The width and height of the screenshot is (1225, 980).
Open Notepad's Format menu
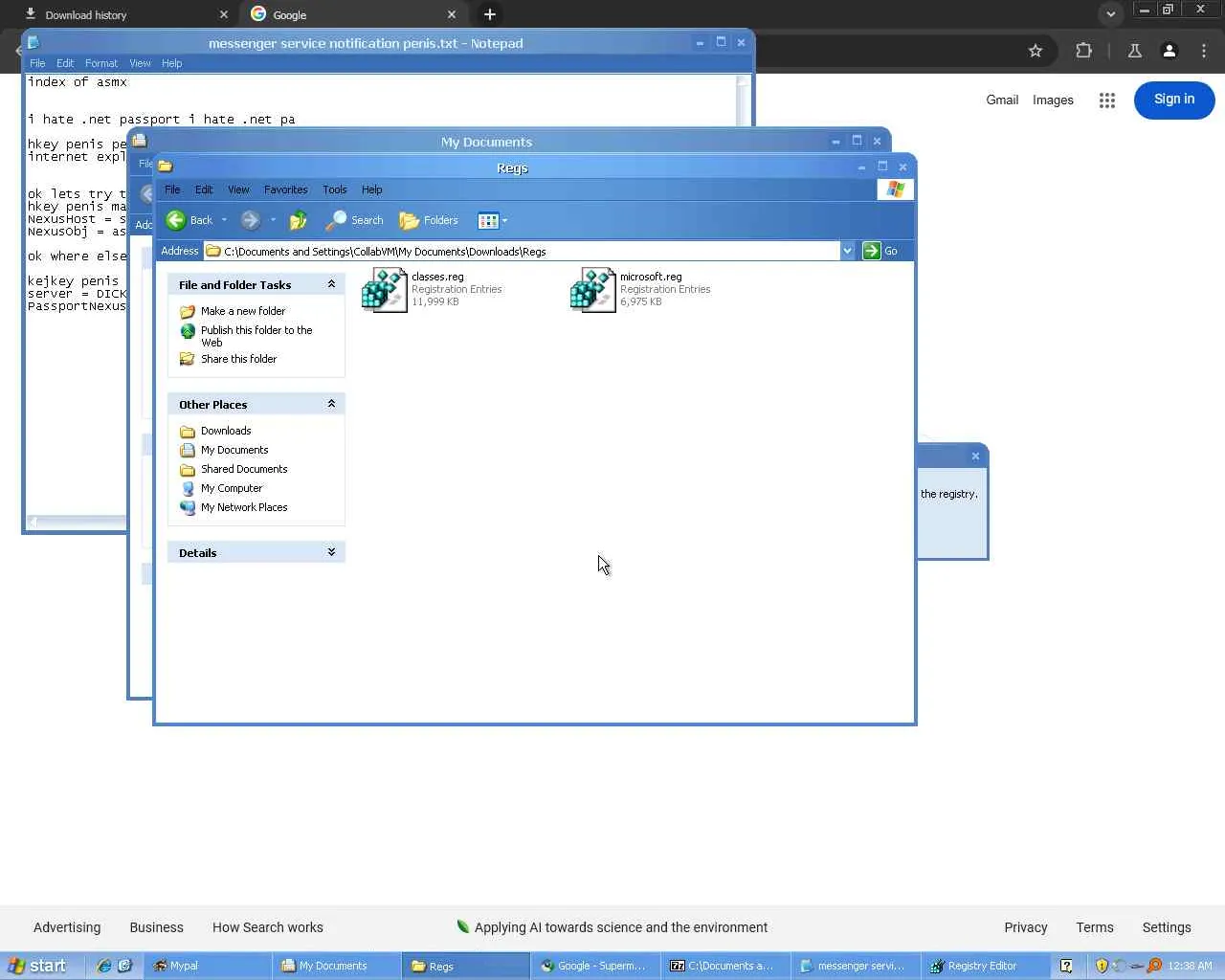coord(101,63)
